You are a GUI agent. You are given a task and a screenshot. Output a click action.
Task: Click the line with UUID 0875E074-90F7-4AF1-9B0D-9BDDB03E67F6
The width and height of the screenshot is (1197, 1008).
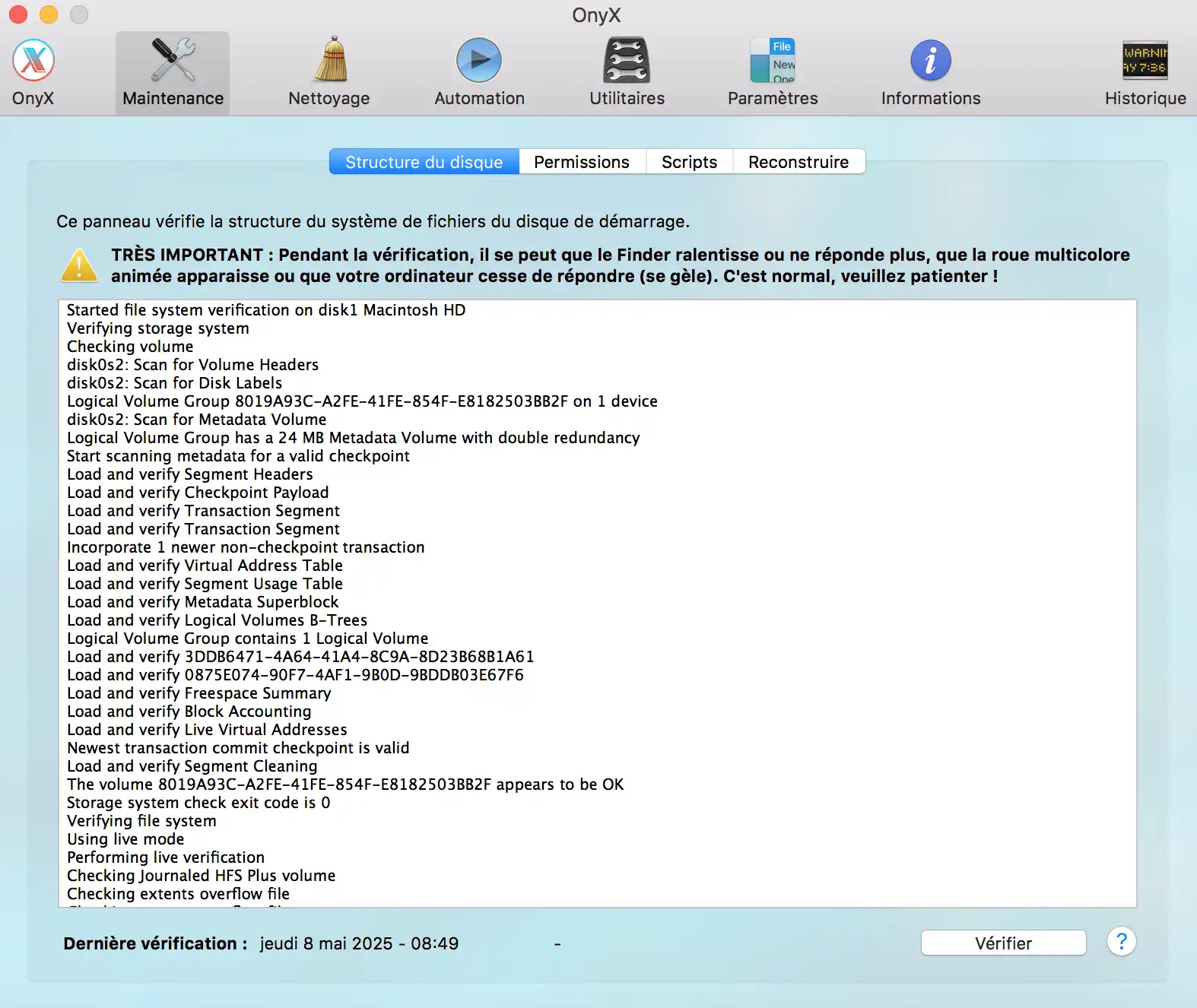coord(295,675)
